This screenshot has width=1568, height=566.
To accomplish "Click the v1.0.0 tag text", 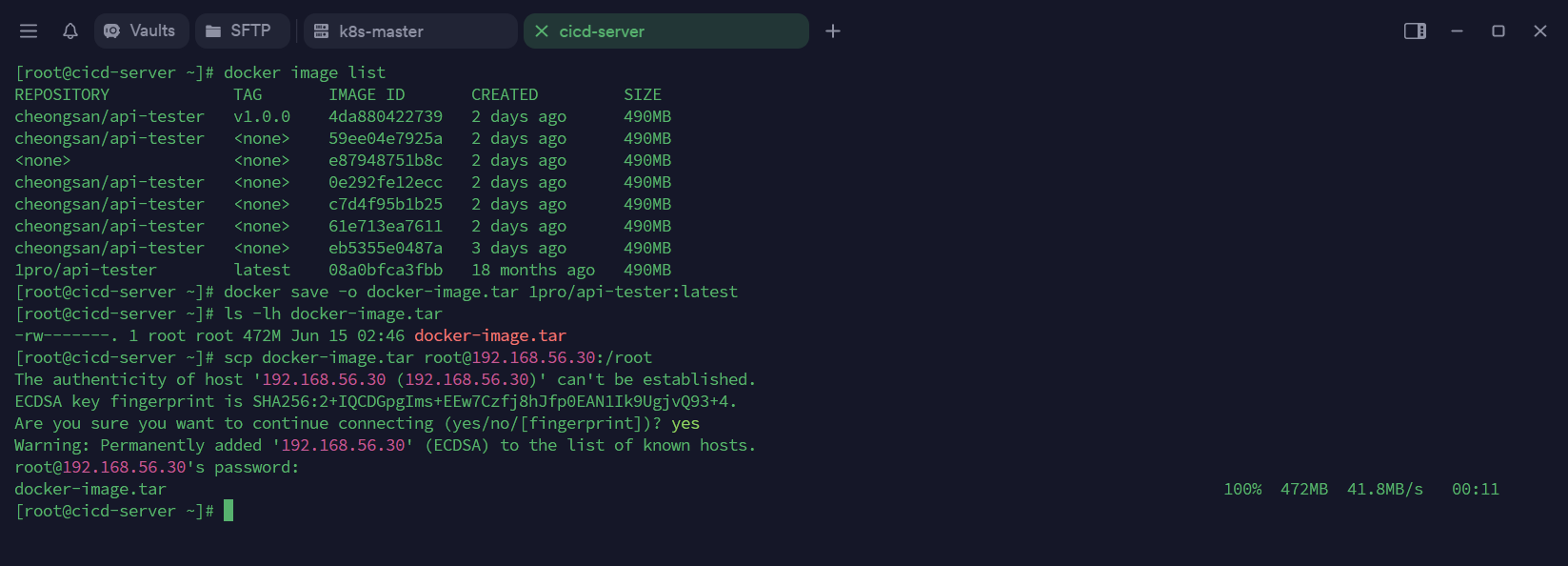I will click(262, 116).
